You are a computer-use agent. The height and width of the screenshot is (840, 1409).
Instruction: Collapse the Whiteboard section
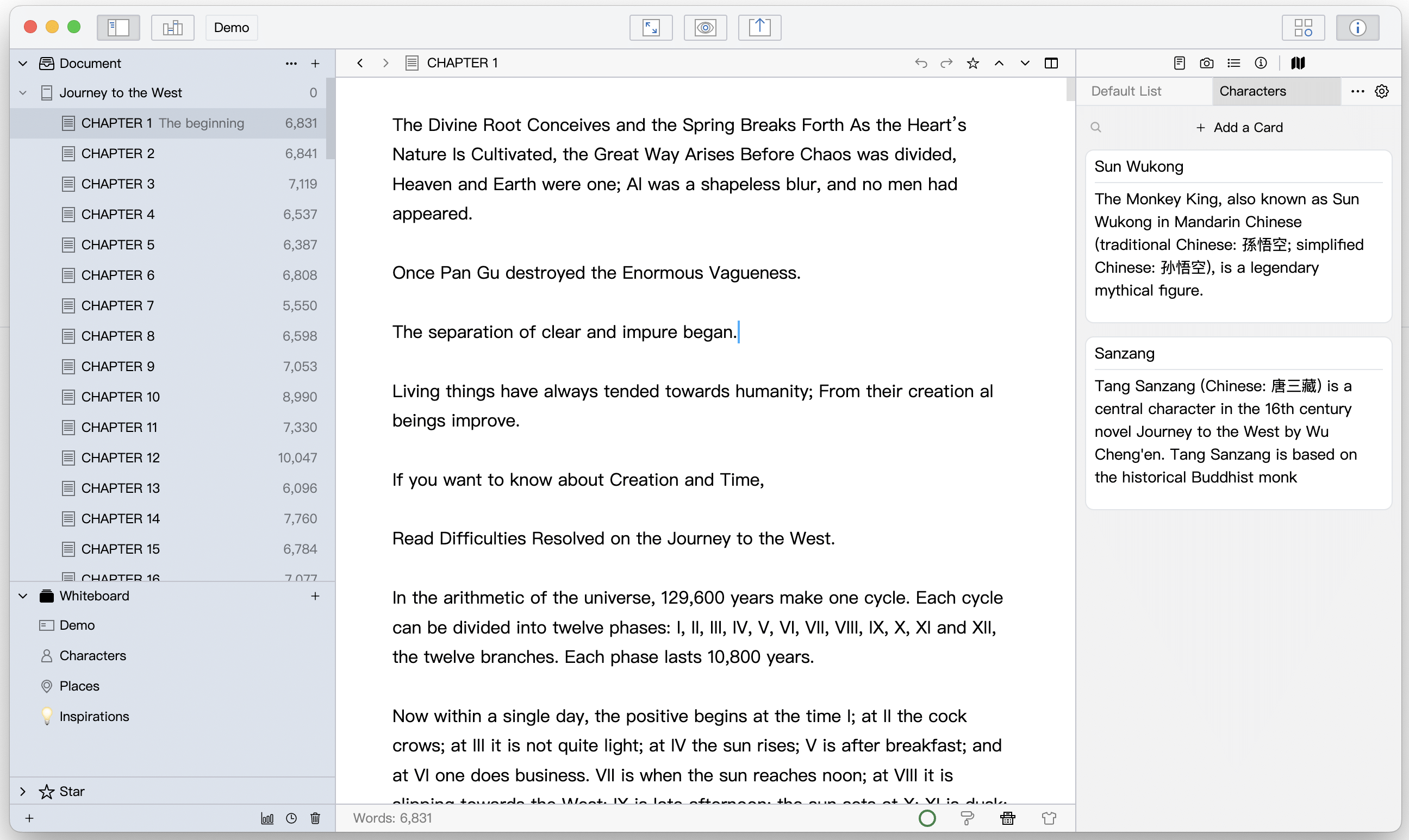click(23, 595)
